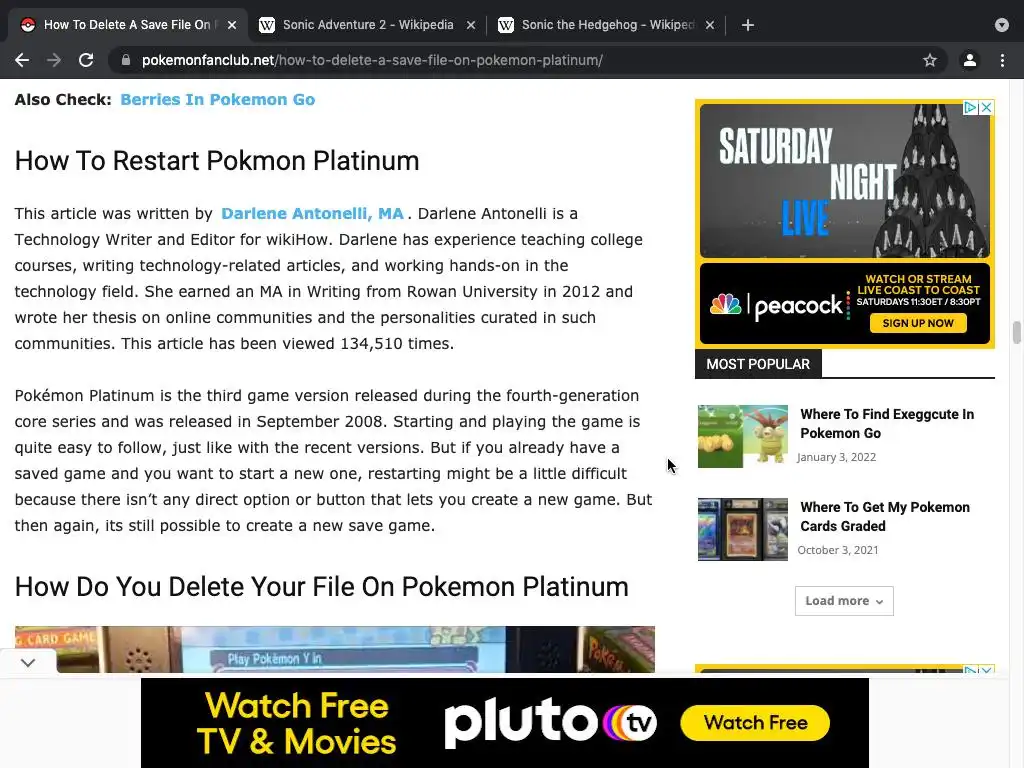This screenshot has width=1024, height=768.
Task: Close the Sonic the Hedgehog Wikipedia tab
Action: (x=710, y=25)
